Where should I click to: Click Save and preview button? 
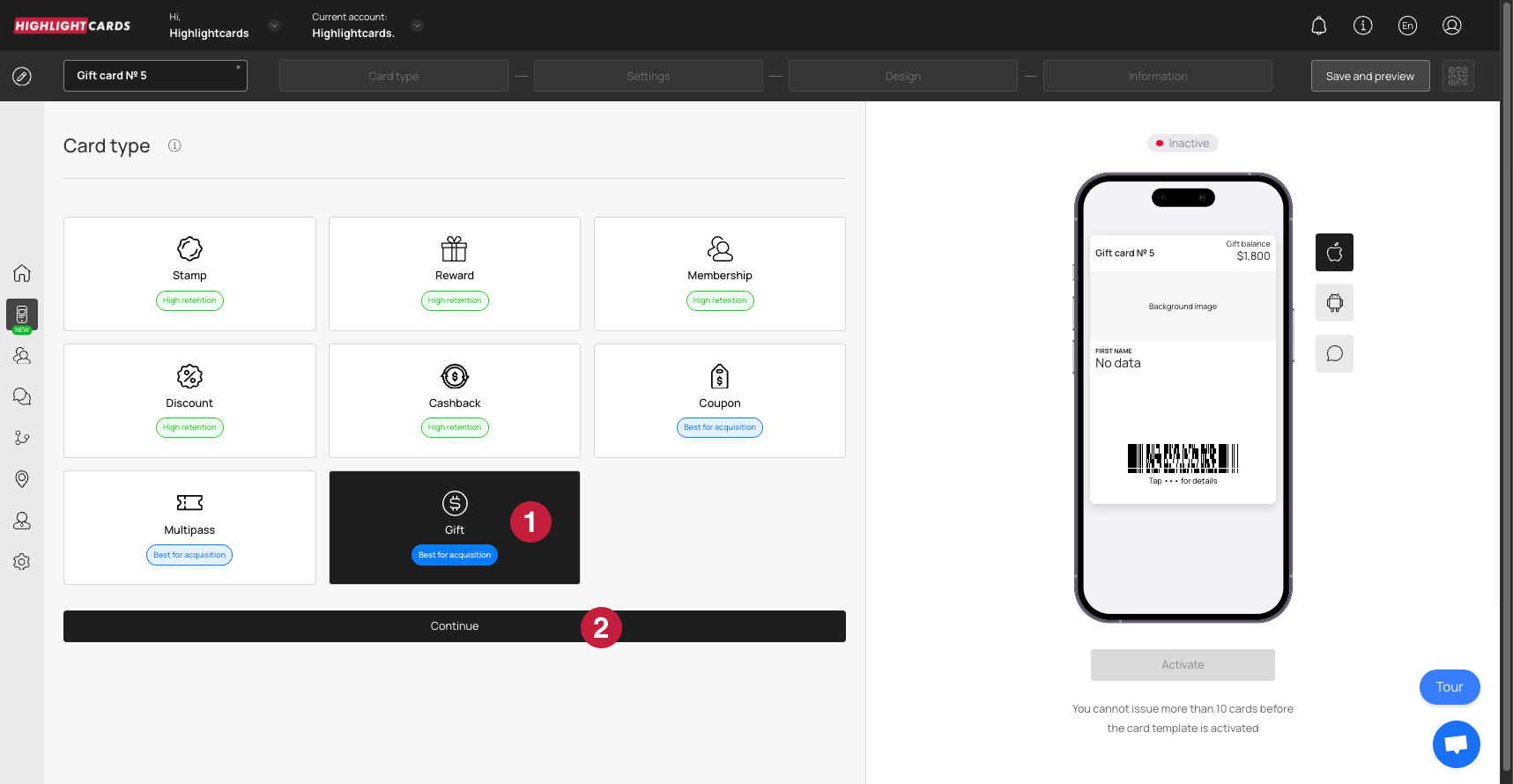coord(1369,76)
